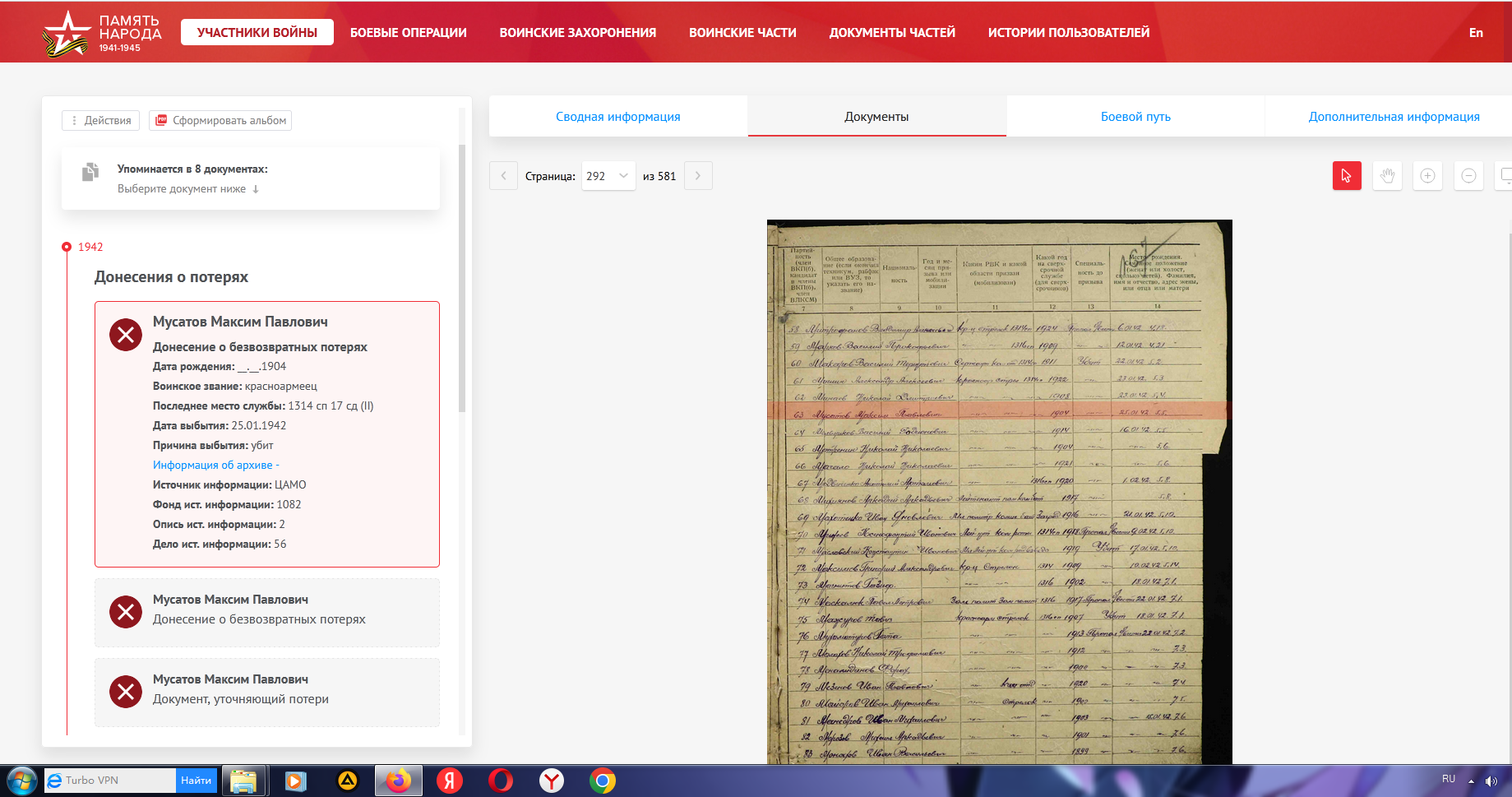Open Firefox from the taskbar

pyautogui.click(x=399, y=781)
